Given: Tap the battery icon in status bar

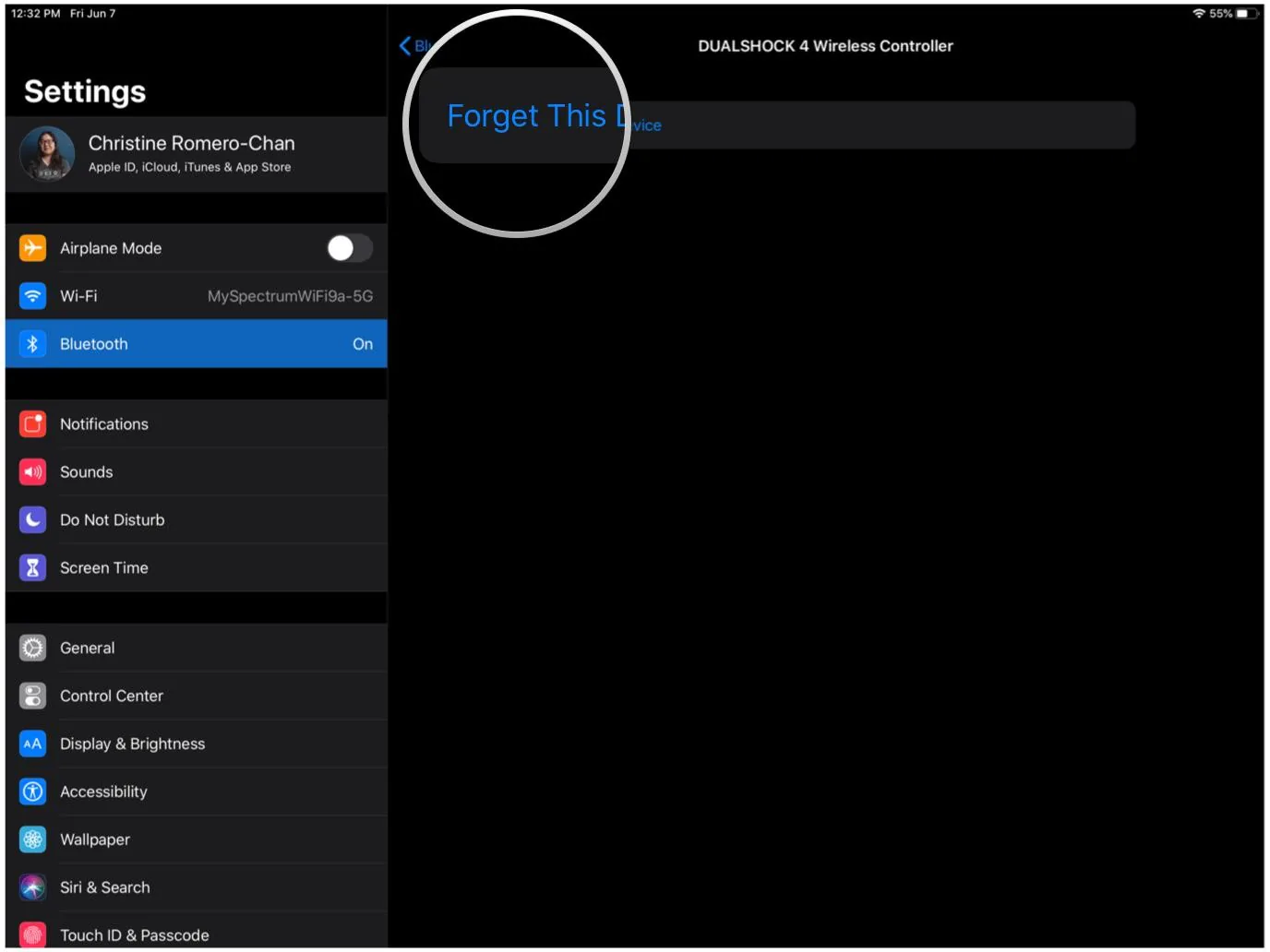Looking at the screenshot, I should point(1247,14).
